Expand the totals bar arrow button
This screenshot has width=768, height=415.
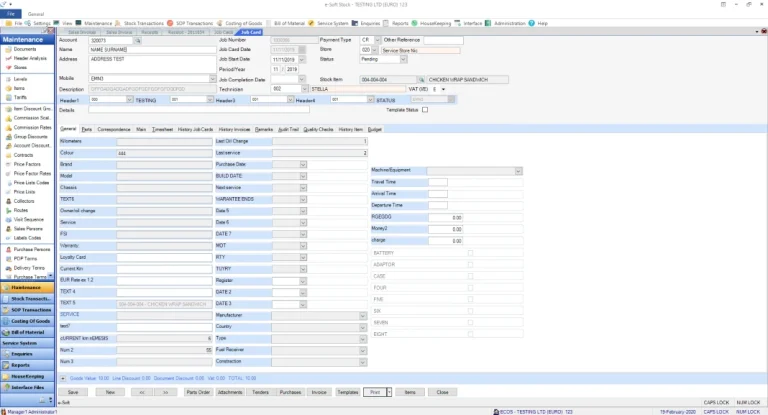tap(63, 378)
